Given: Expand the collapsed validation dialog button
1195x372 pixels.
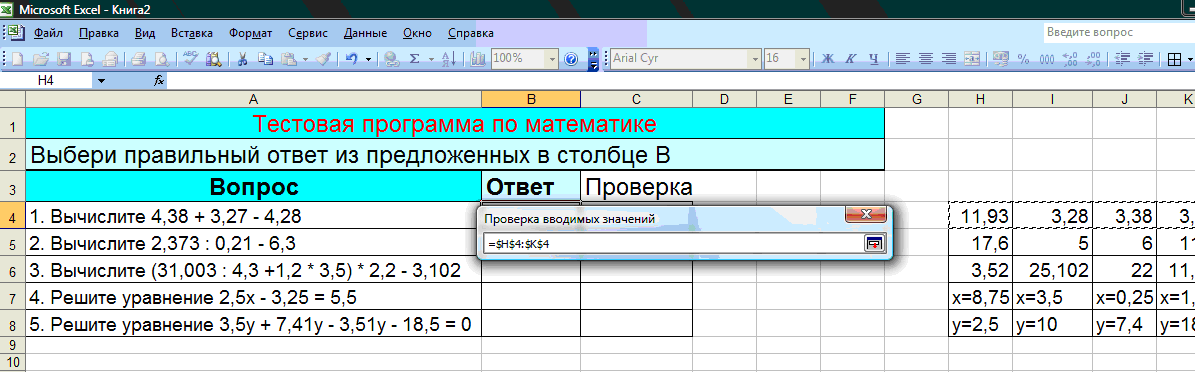Looking at the screenshot, I should click(873, 243).
